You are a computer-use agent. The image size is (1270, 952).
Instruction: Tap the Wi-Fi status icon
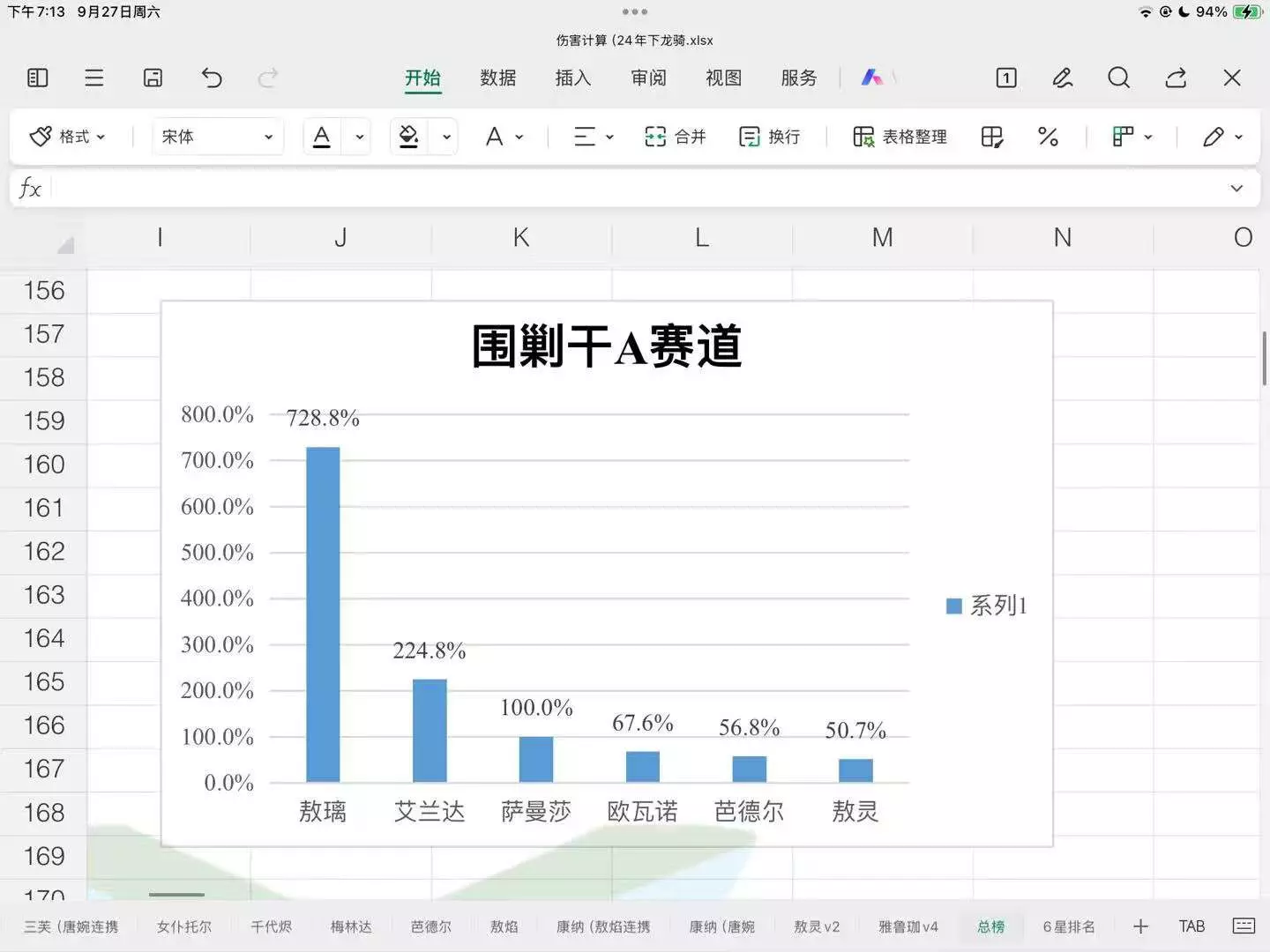[x=1146, y=12]
